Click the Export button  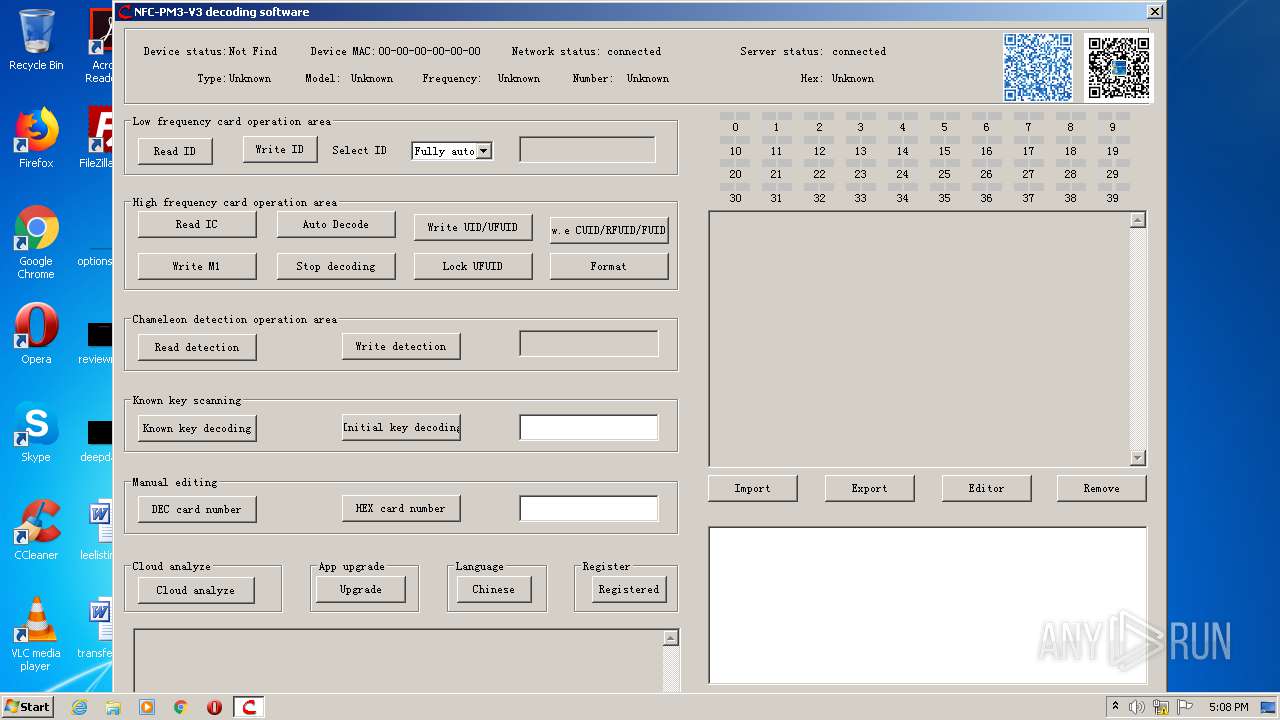click(870, 488)
